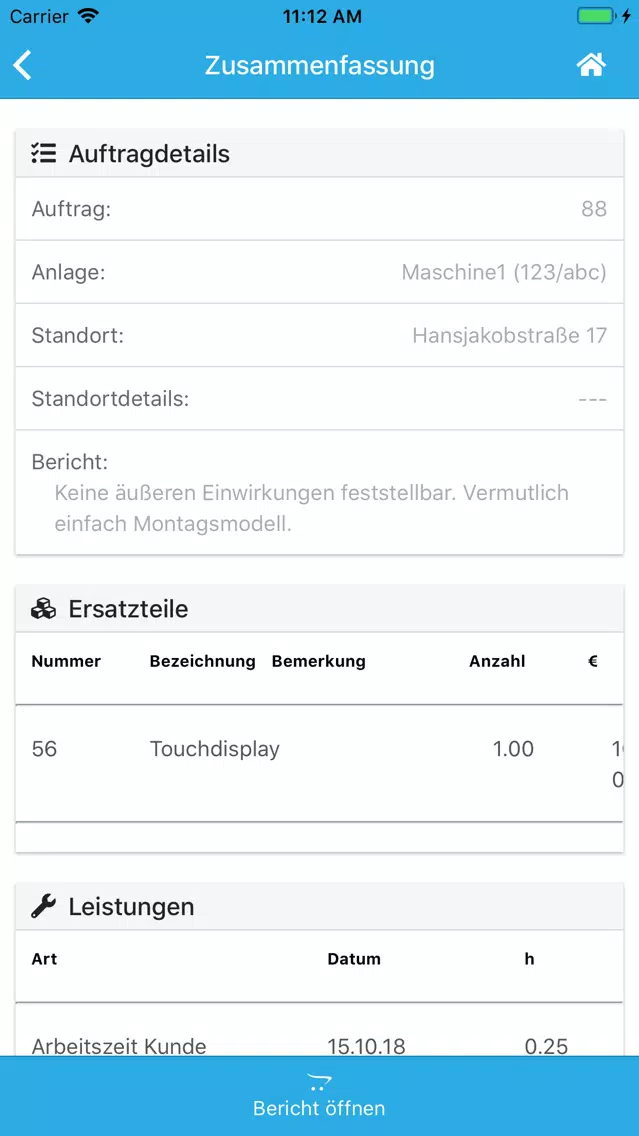Click the Leistungen wrench icon

click(43, 906)
